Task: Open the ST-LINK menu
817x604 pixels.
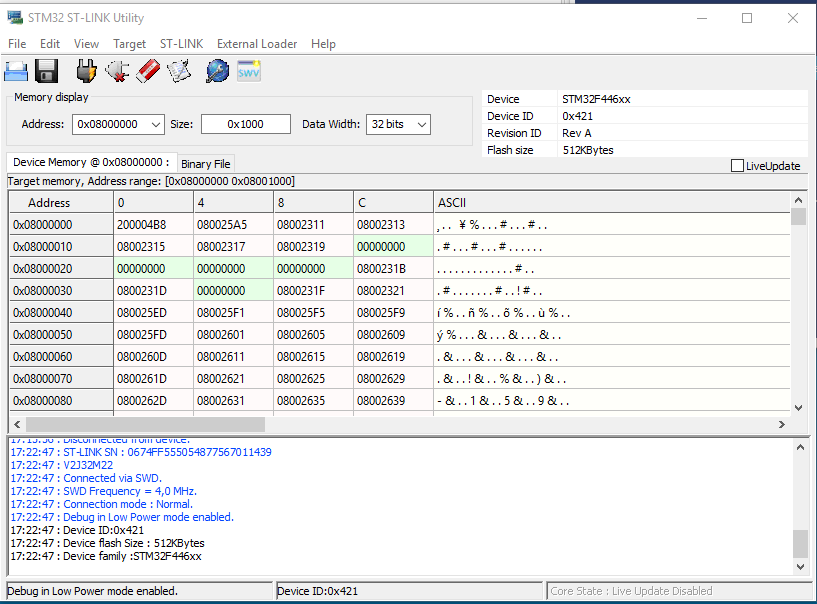Action: tap(181, 44)
